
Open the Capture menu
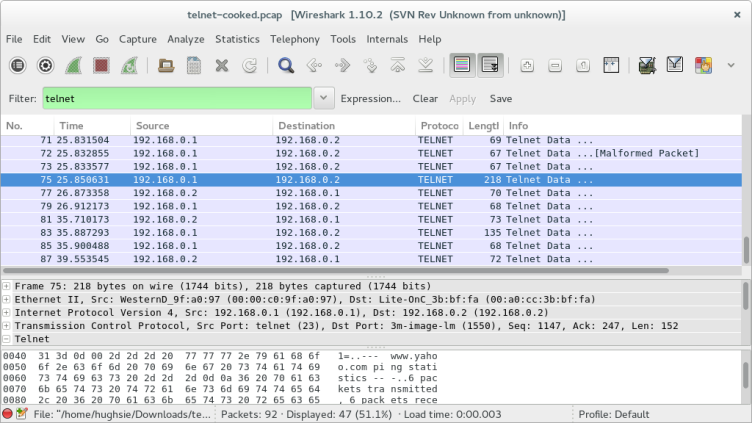(138, 39)
